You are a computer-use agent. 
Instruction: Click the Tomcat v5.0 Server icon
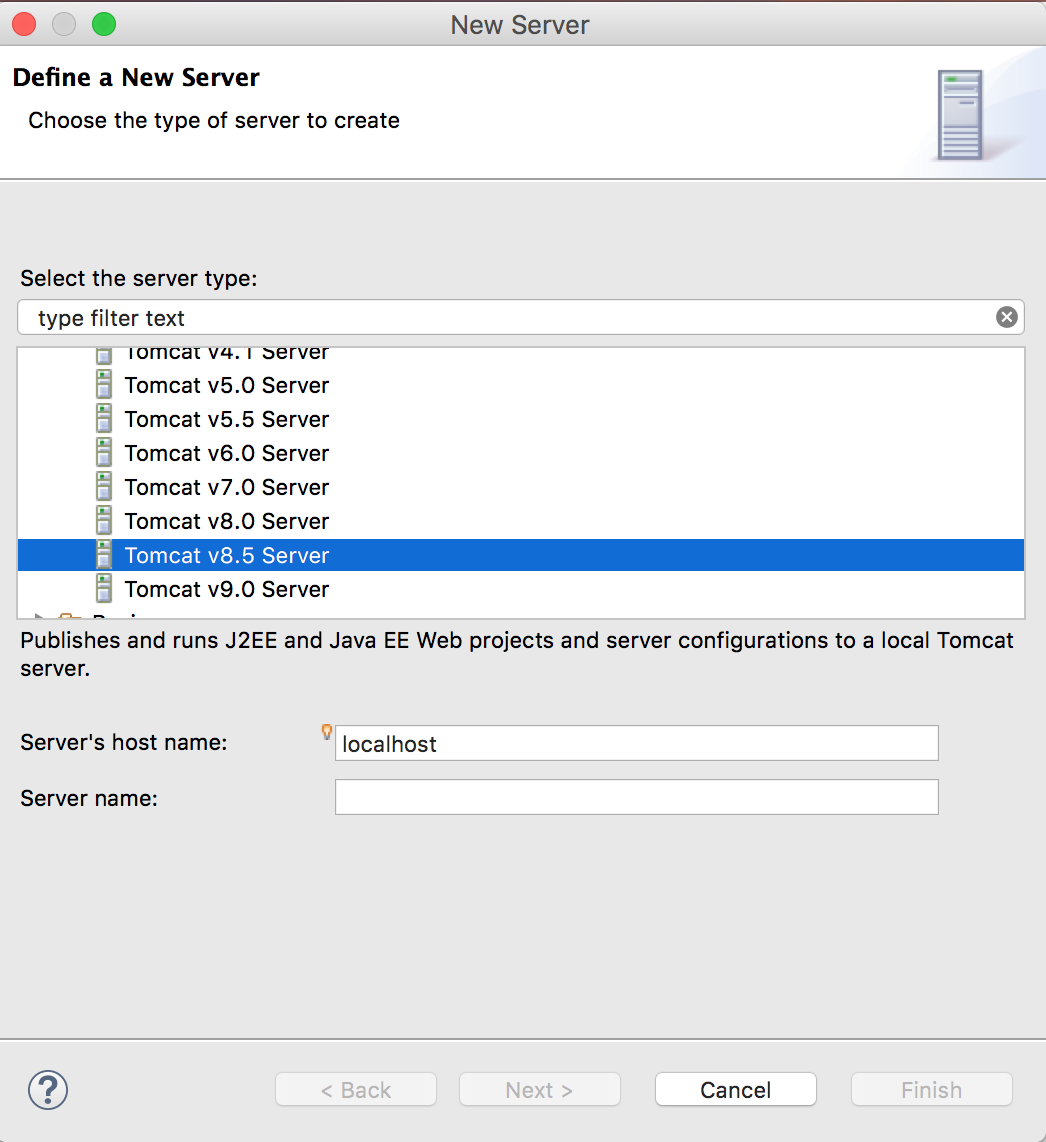click(104, 385)
